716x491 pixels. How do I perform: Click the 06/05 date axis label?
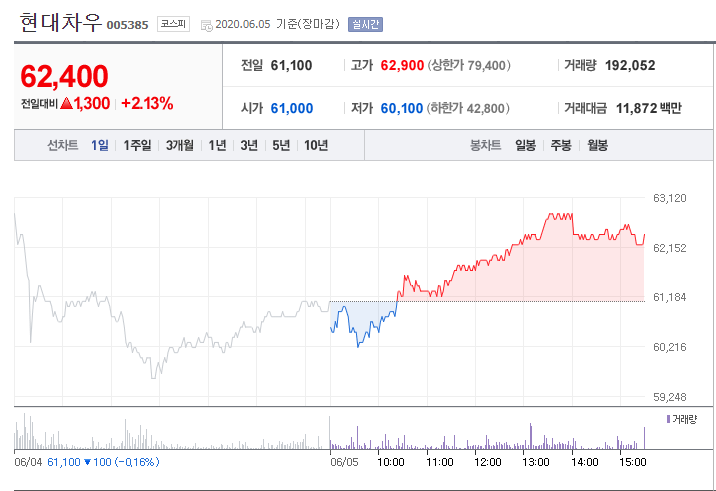[x=344, y=462]
